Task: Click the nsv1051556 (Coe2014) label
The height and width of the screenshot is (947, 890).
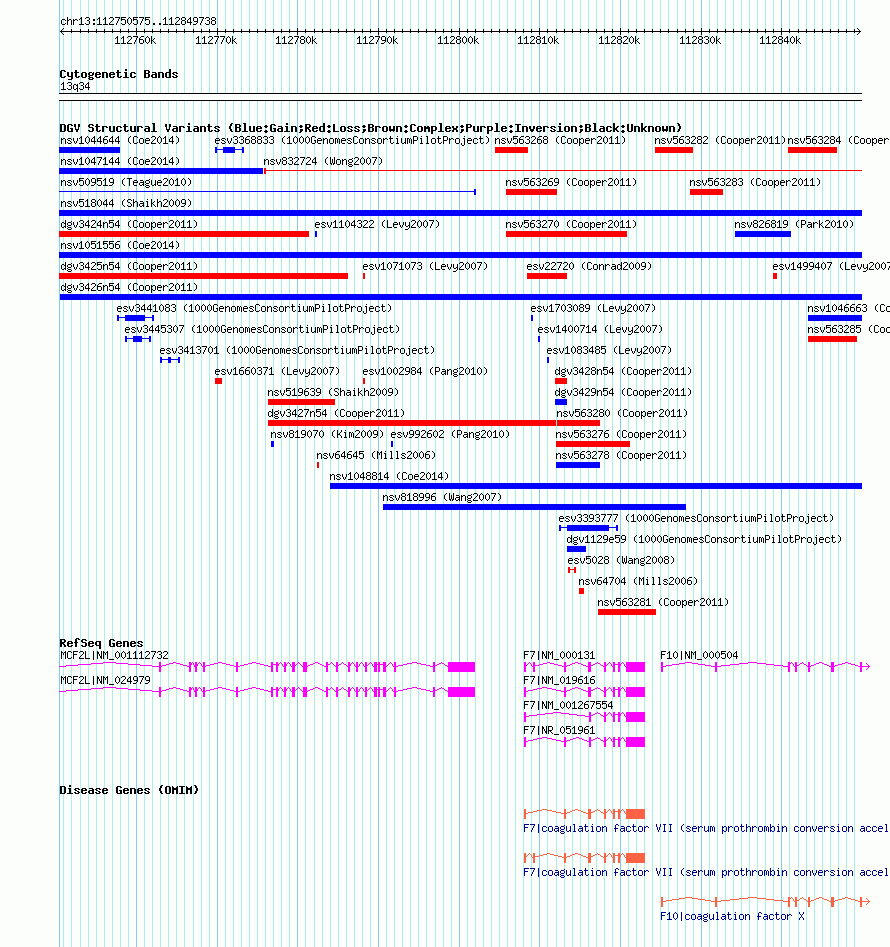Action: pos(120,245)
